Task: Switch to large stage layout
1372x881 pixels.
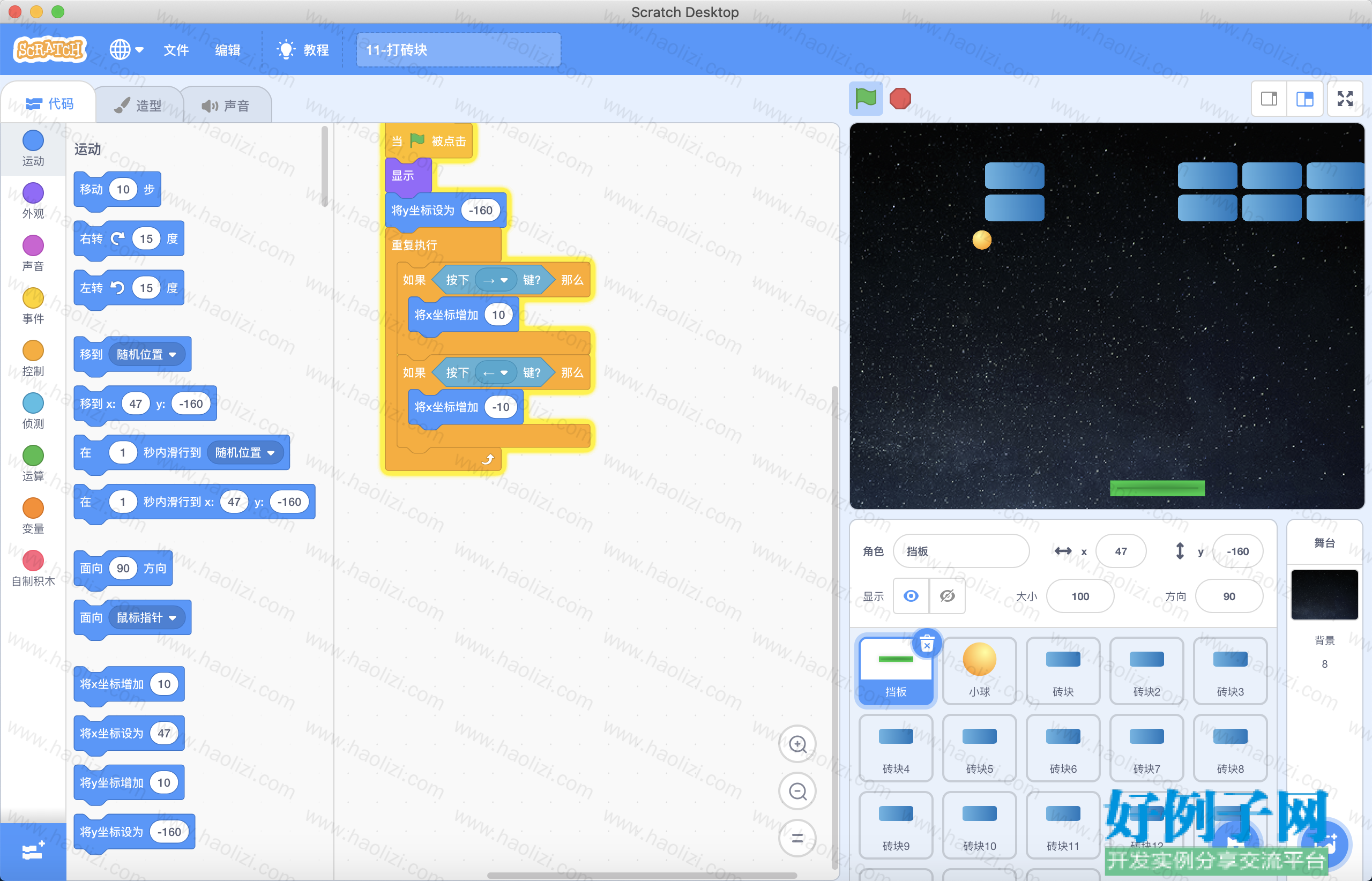Action: pyautogui.click(x=1304, y=99)
